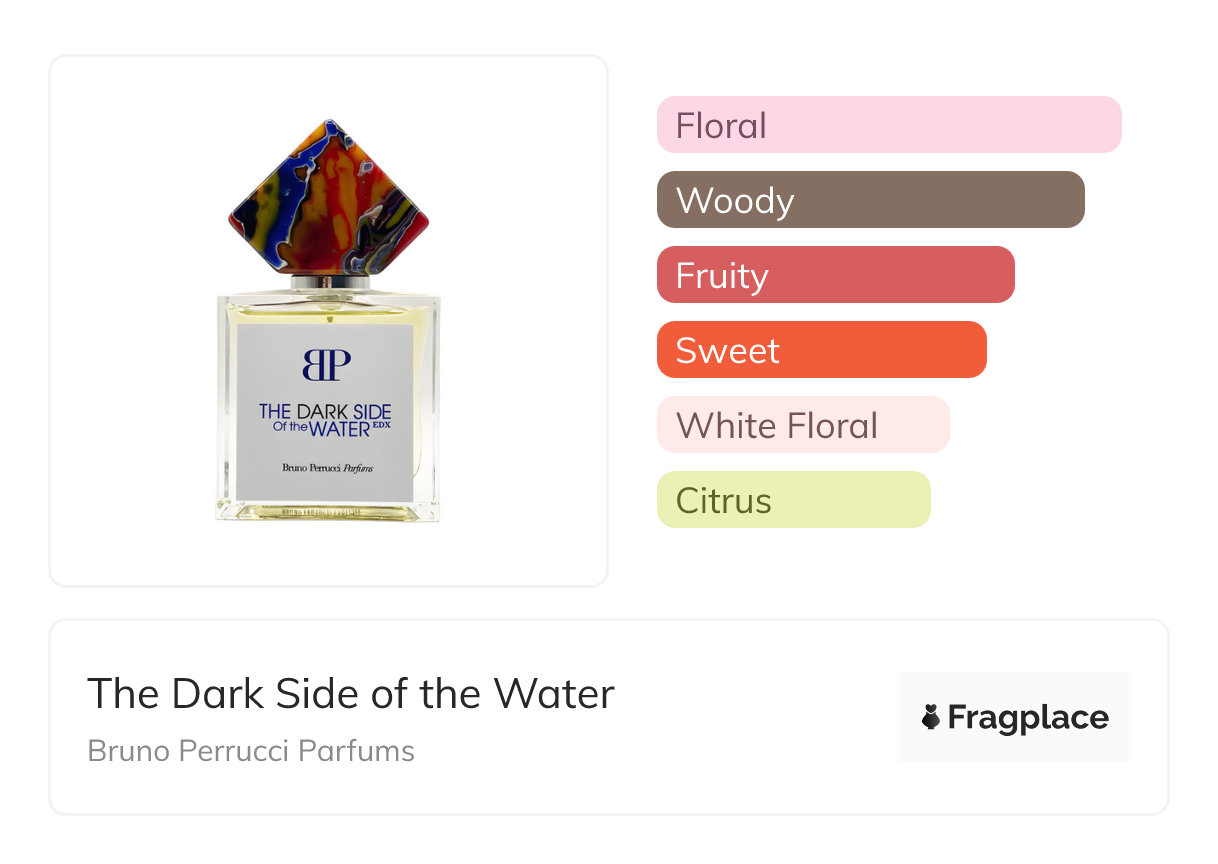
Task: Select the White Floral accord bar
Action: tap(802, 425)
